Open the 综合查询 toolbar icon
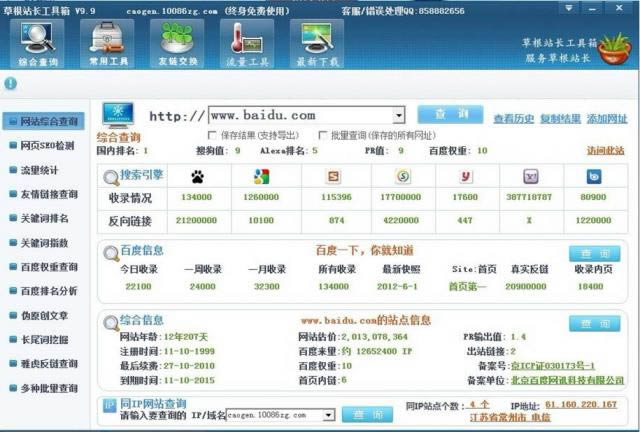640x432 pixels. (x=37, y=44)
